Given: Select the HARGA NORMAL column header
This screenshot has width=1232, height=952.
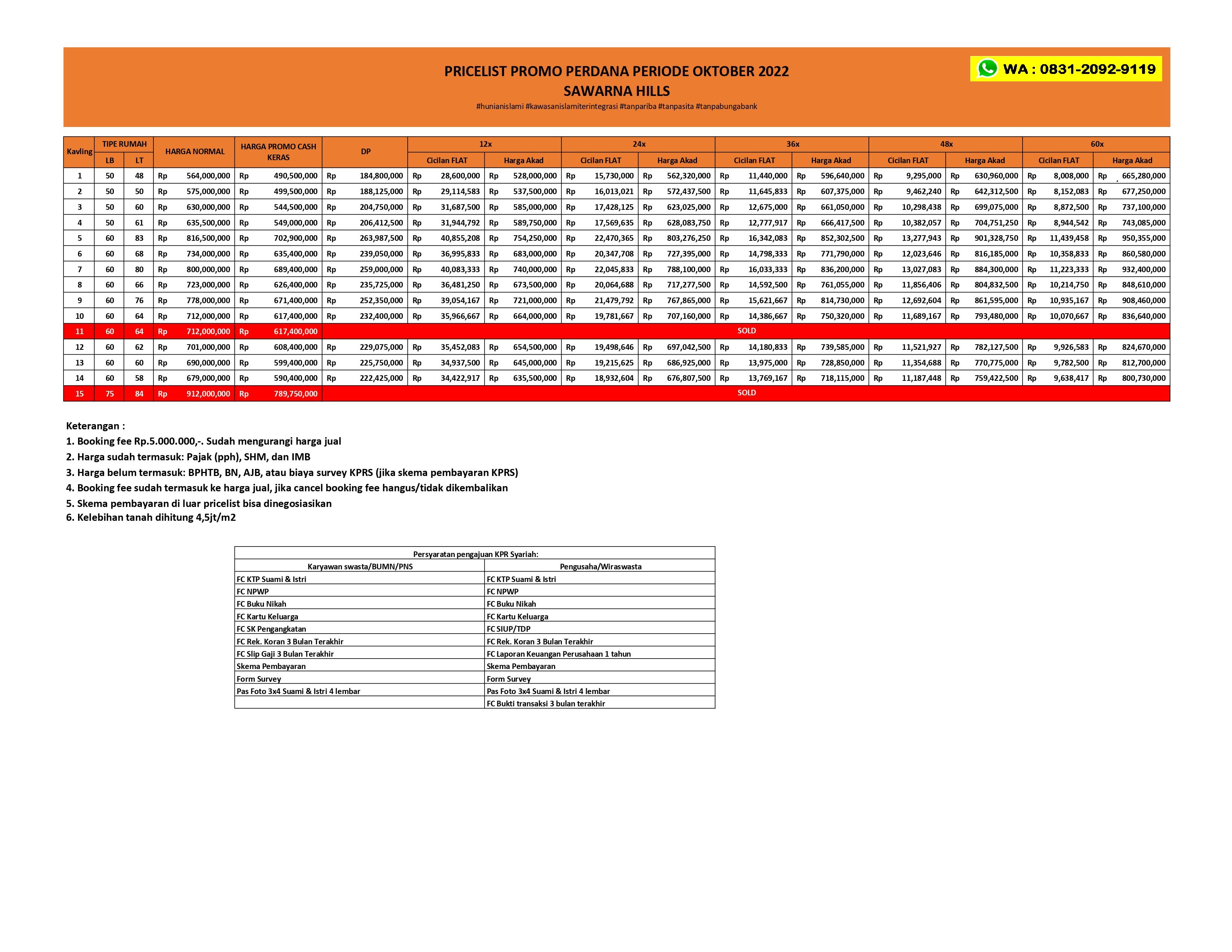Looking at the screenshot, I should [x=195, y=152].
